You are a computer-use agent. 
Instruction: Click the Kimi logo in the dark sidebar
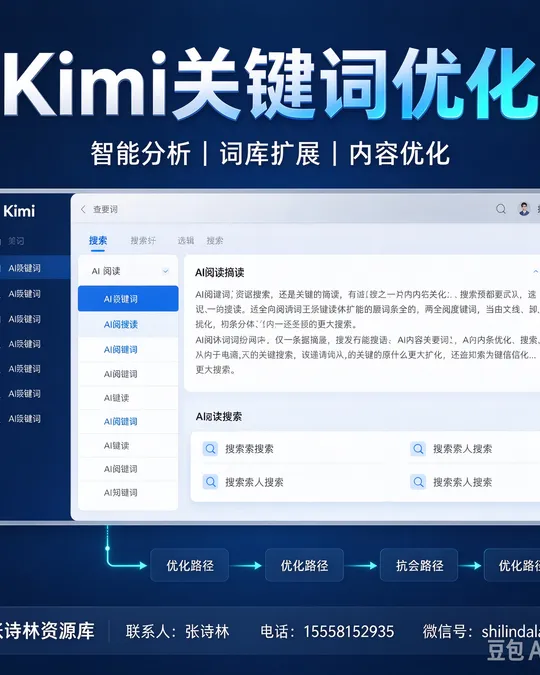click(x=19, y=211)
